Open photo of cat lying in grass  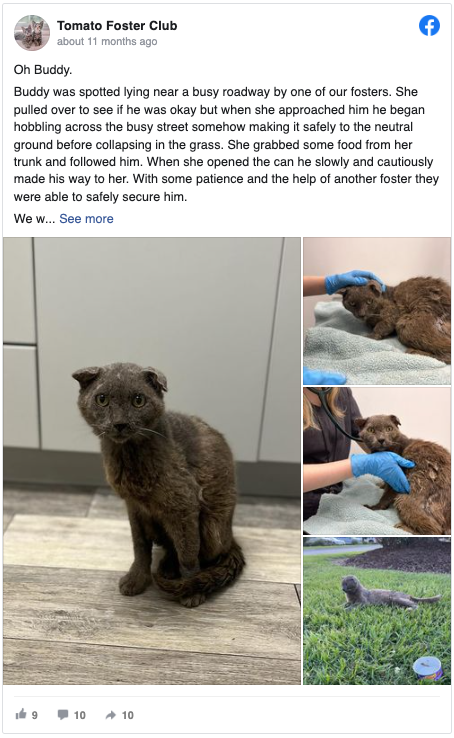[x=377, y=610]
